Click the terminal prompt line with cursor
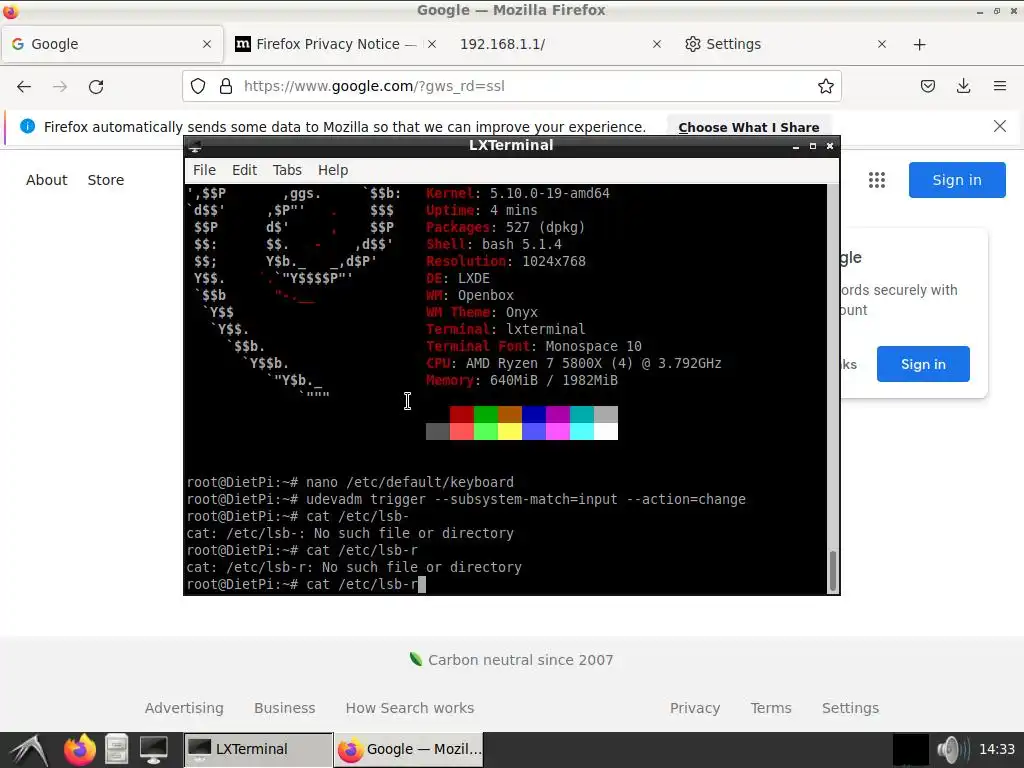The image size is (1024, 768). pyautogui.click(x=306, y=584)
